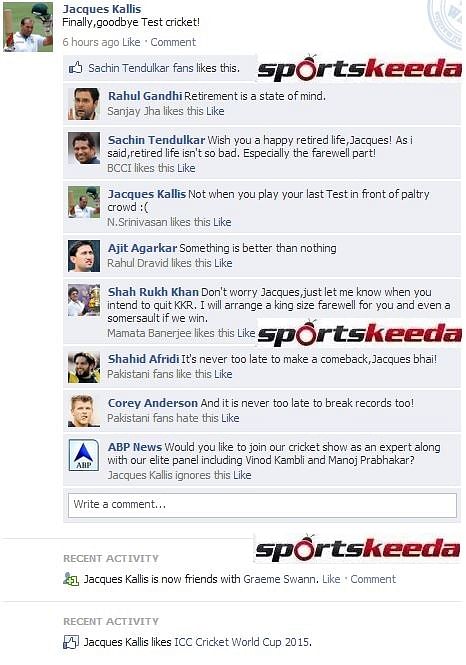The height and width of the screenshot is (665, 466).
Task: Click Shahid Afridi's profile photo
Action: [x=84, y=367]
